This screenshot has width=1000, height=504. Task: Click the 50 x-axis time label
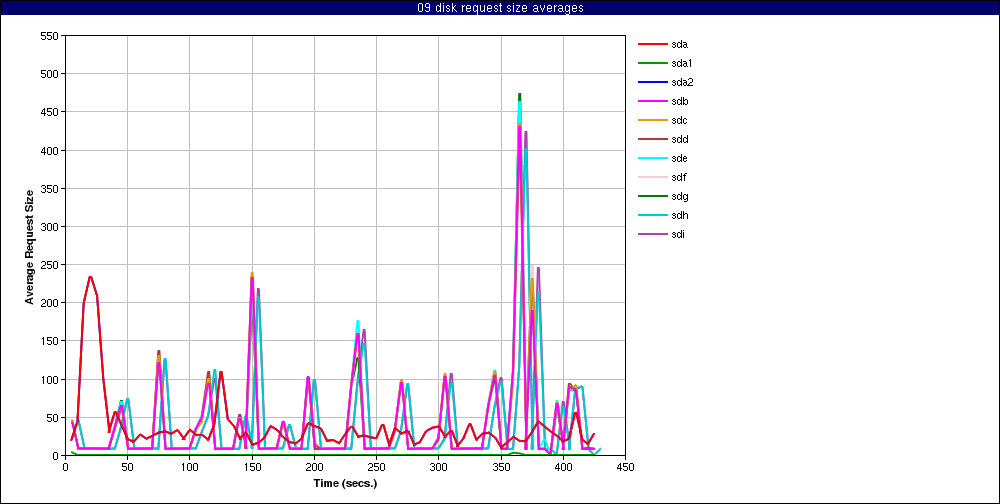click(127, 467)
